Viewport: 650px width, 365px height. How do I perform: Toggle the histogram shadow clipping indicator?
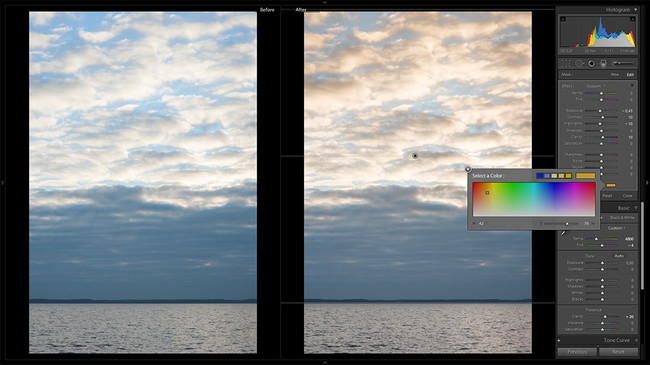click(x=563, y=19)
